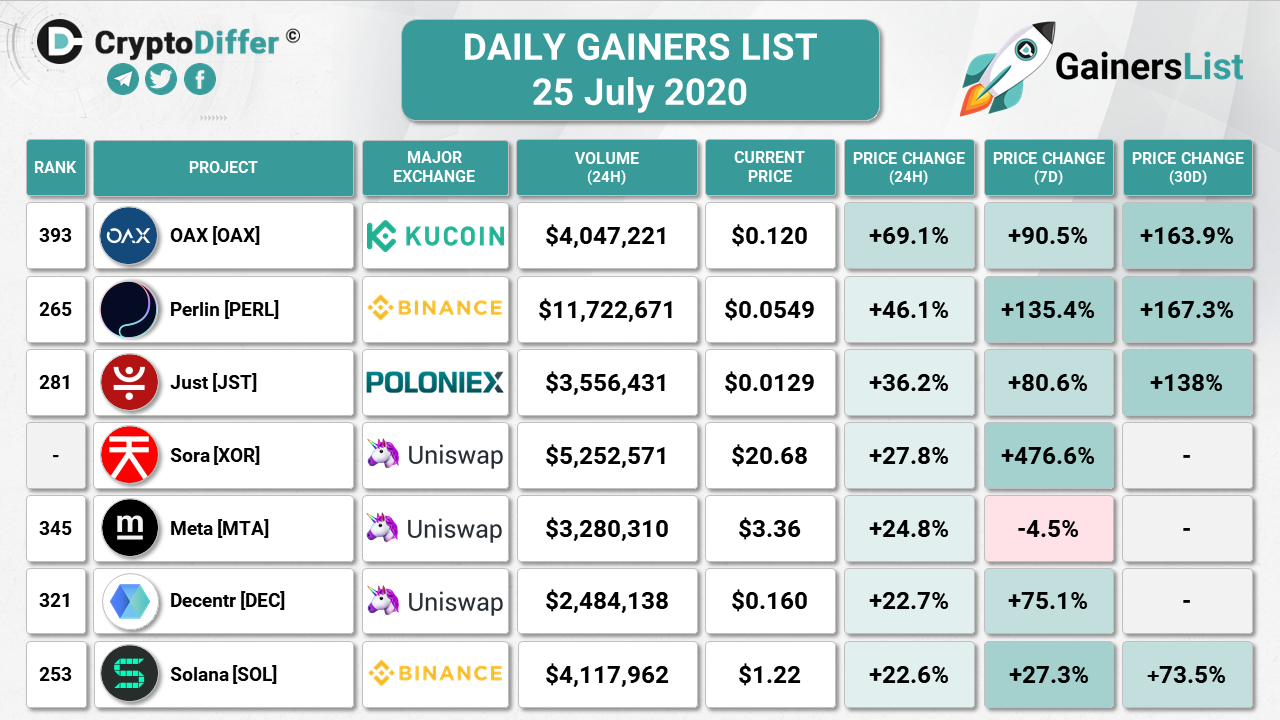Click the GainersList rocket logo
1280x720 pixels.
click(x=1002, y=68)
